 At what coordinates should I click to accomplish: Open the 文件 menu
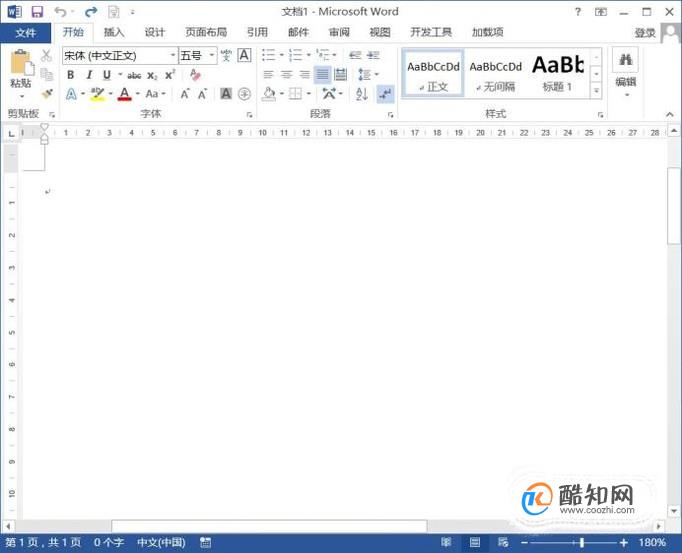[26, 33]
